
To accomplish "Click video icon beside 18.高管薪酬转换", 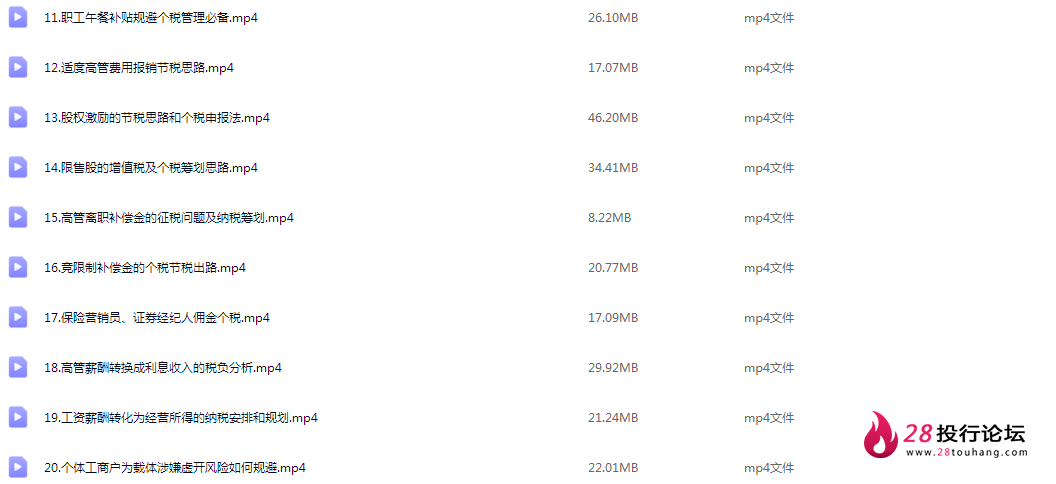I will coord(18,368).
